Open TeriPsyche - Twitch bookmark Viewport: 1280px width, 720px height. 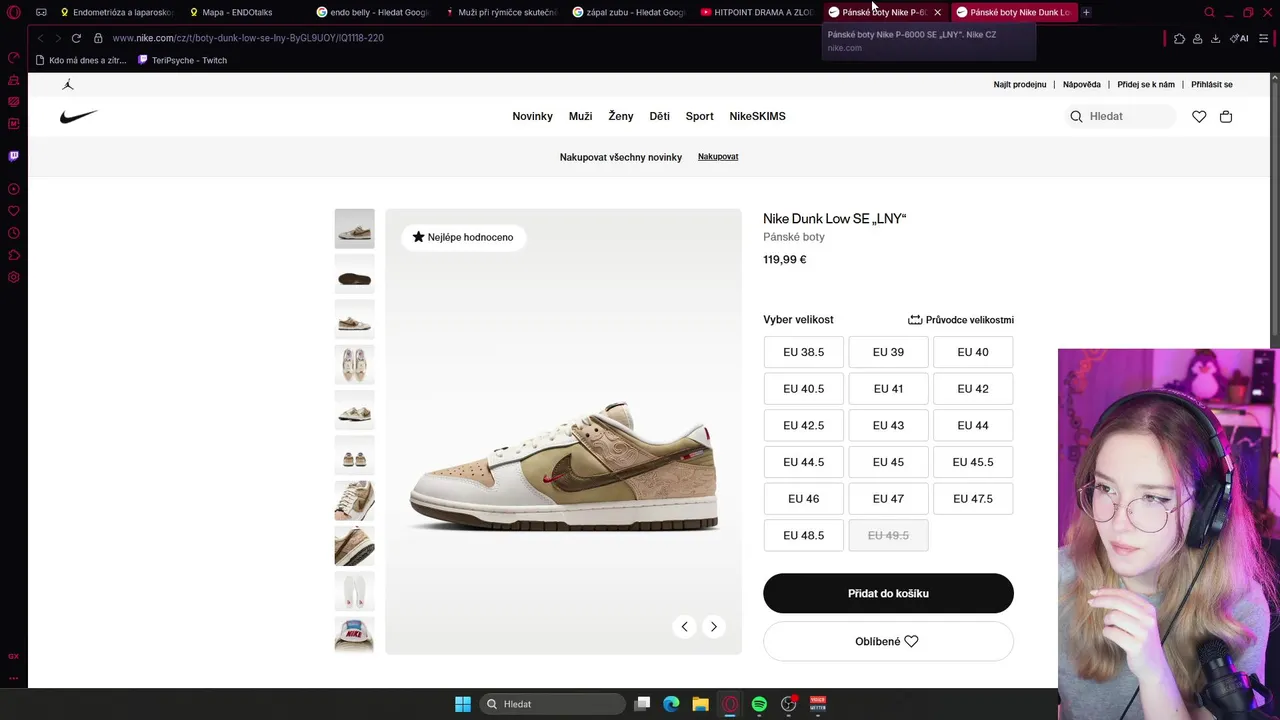tap(182, 60)
